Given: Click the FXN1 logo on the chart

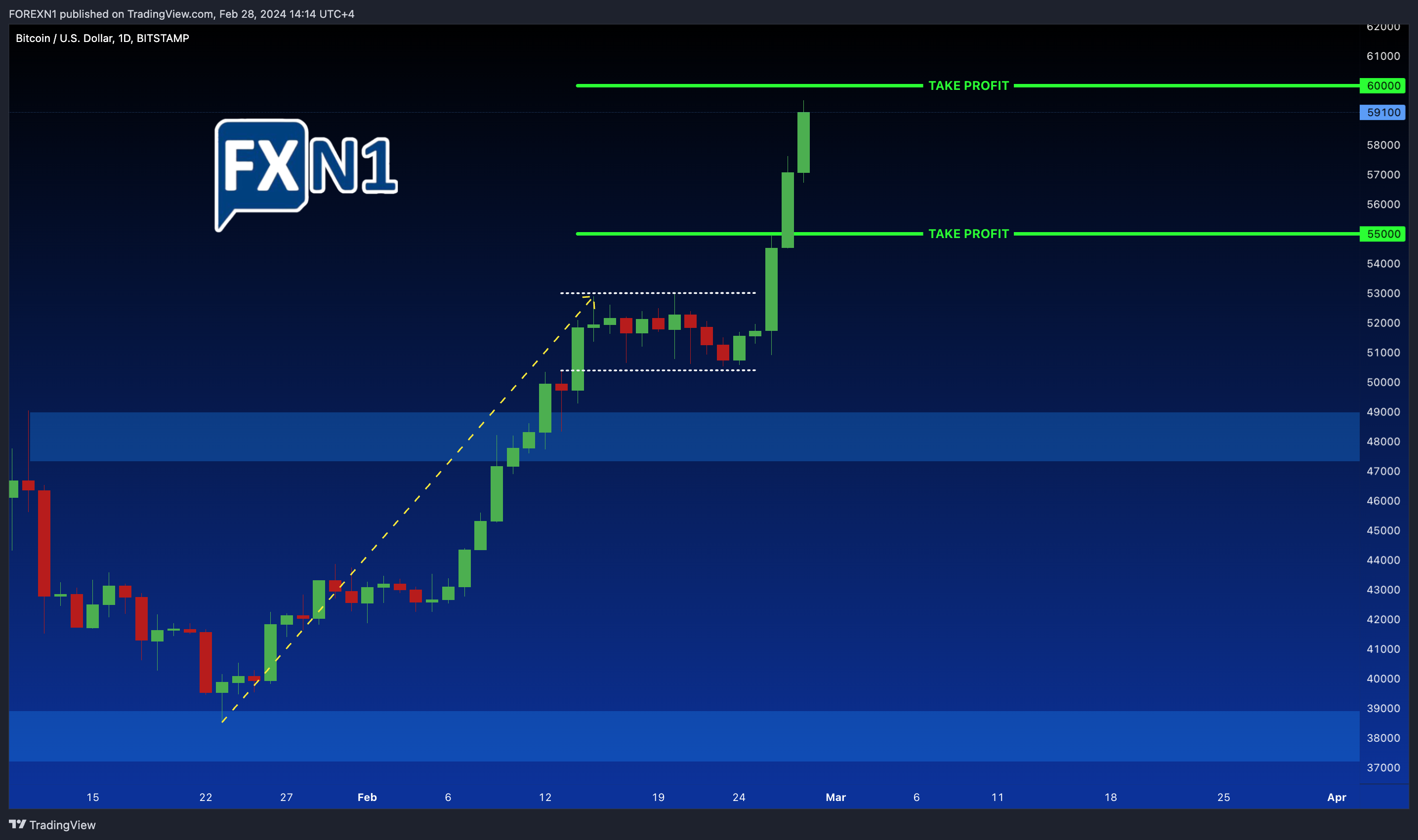Looking at the screenshot, I should tap(306, 175).
